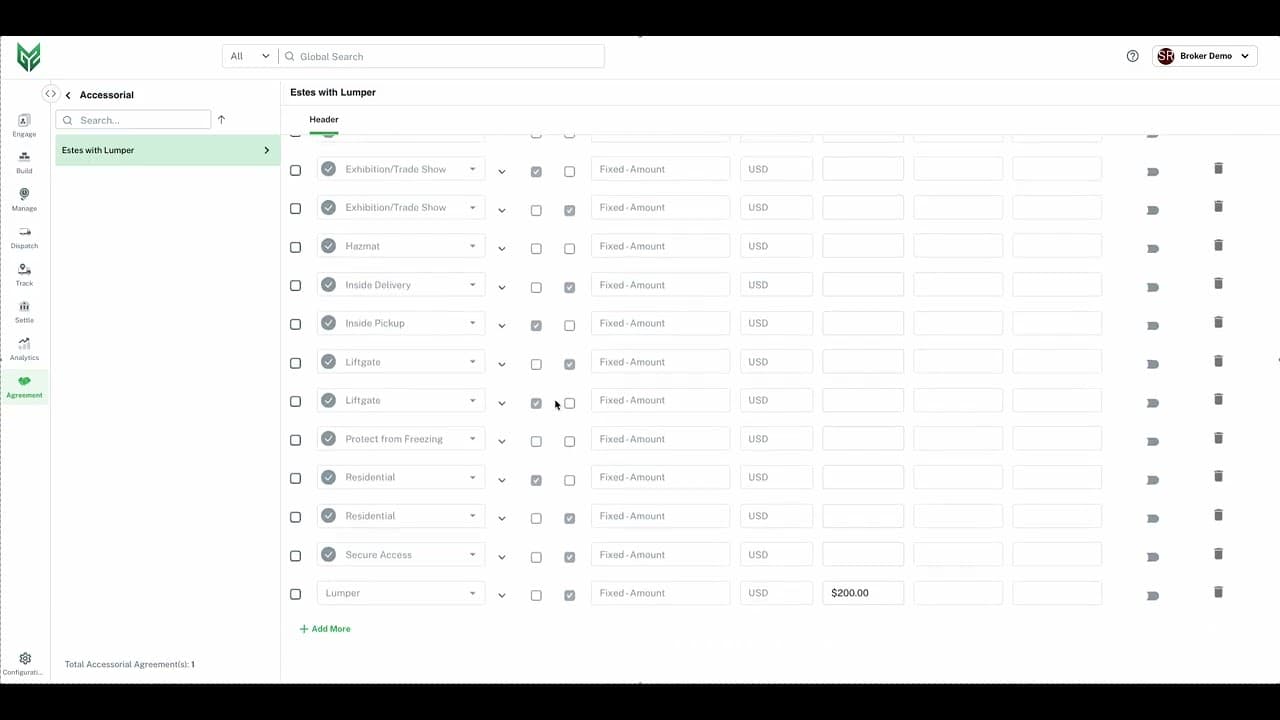Open the Engage module in sidebar
1280x720 pixels.
[24, 126]
